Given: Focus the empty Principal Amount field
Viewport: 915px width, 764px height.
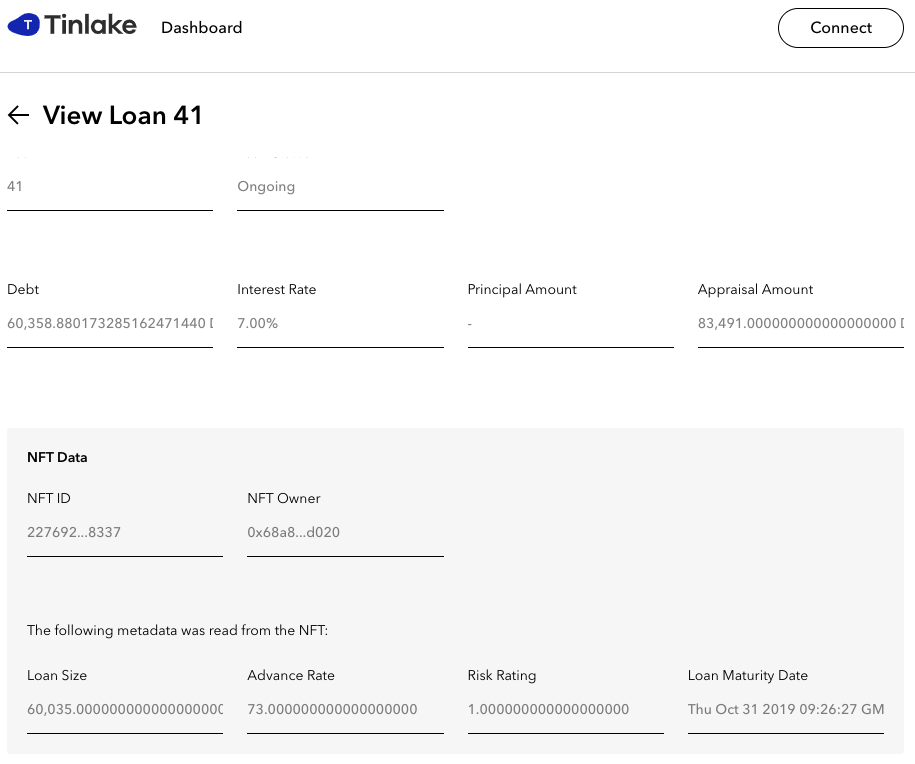Looking at the screenshot, I should 571,323.
